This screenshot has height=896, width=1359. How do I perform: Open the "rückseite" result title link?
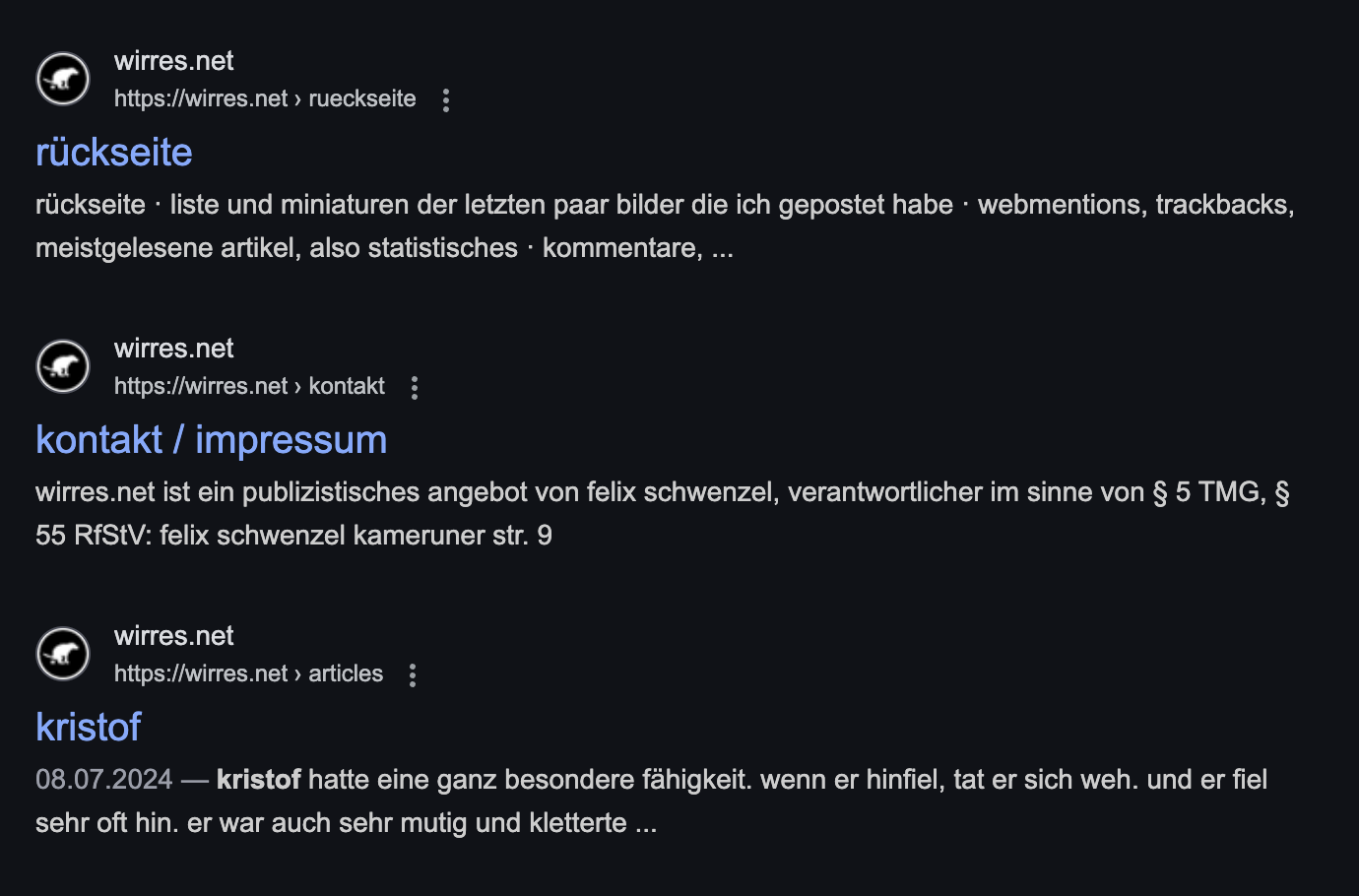[x=114, y=153]
